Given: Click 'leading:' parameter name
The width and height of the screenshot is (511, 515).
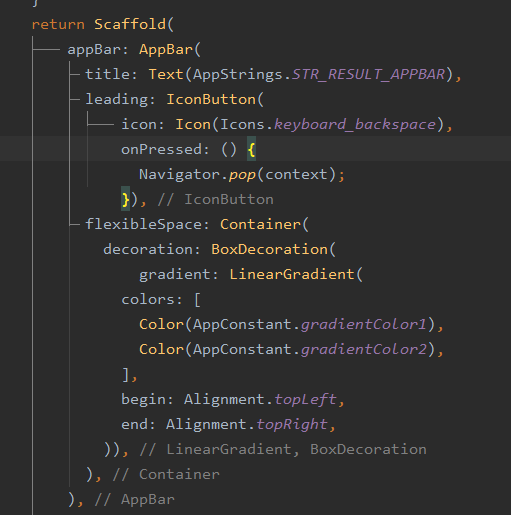Looking at the screenshot, I should click(x=120, y=100).
